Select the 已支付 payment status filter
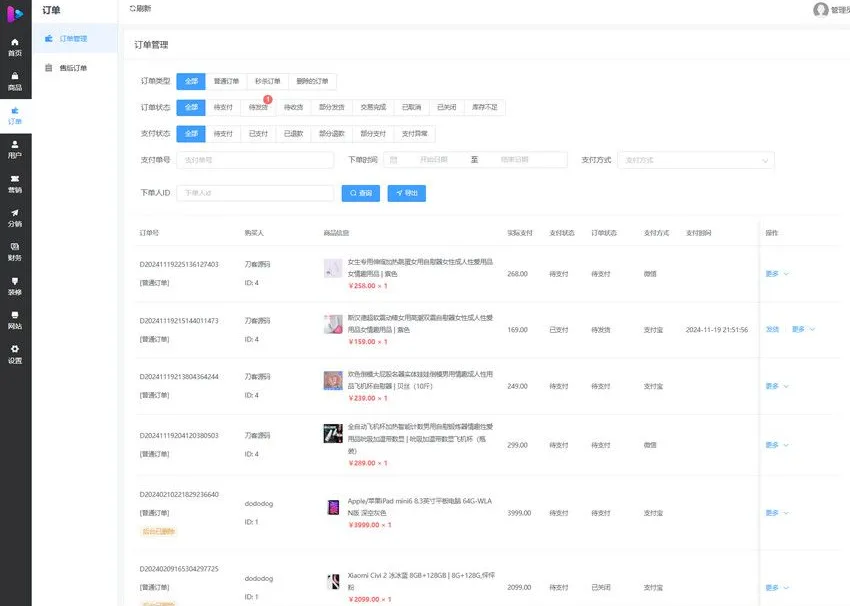The height and width of the screenshot is (606, 850). coord(259,133)
